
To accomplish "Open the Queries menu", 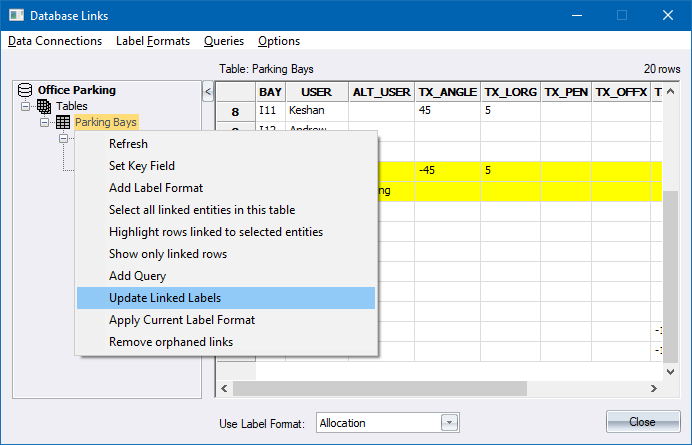I will [223, 41].
